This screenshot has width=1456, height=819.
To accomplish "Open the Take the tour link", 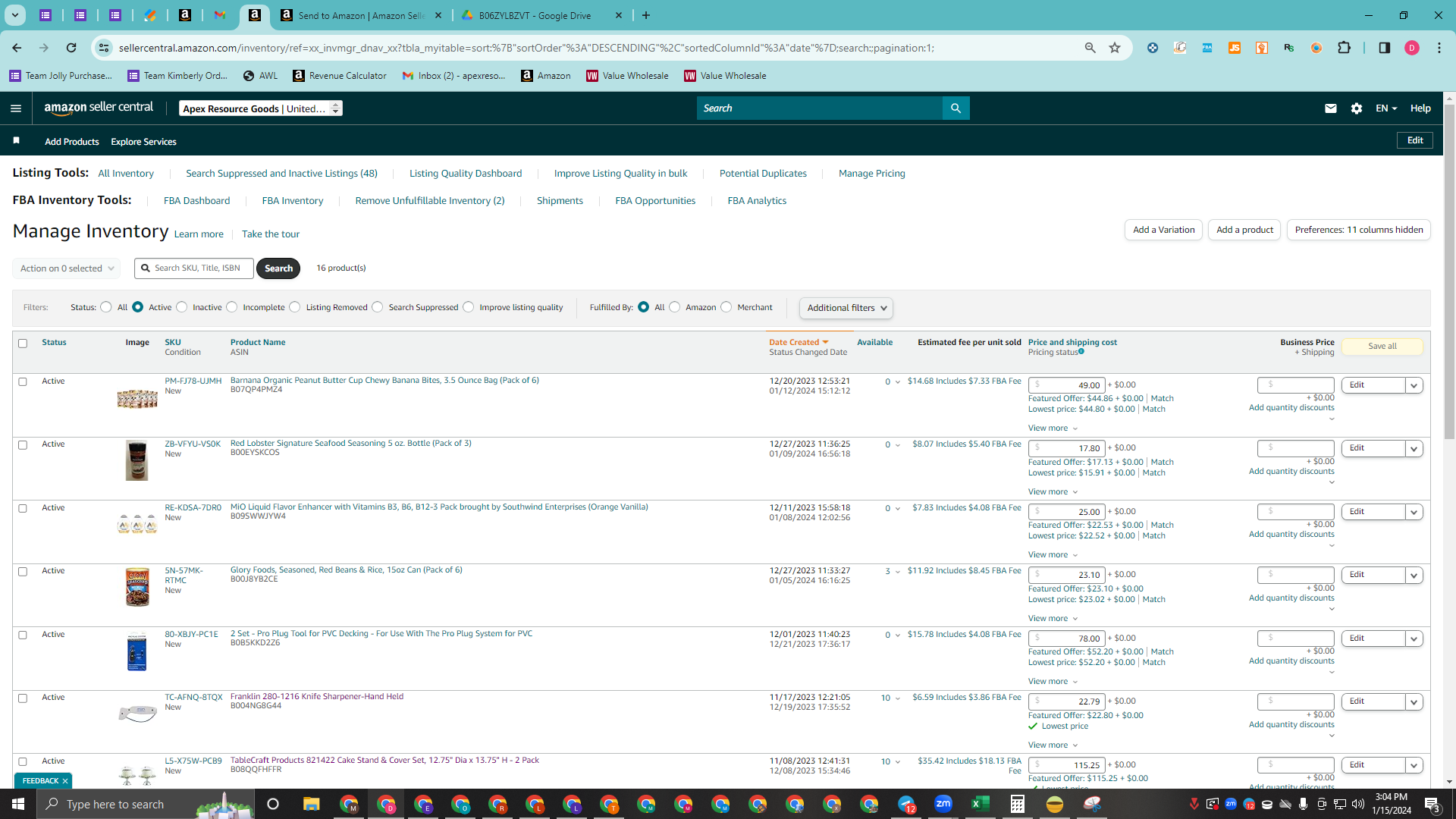I will [271, 234].
